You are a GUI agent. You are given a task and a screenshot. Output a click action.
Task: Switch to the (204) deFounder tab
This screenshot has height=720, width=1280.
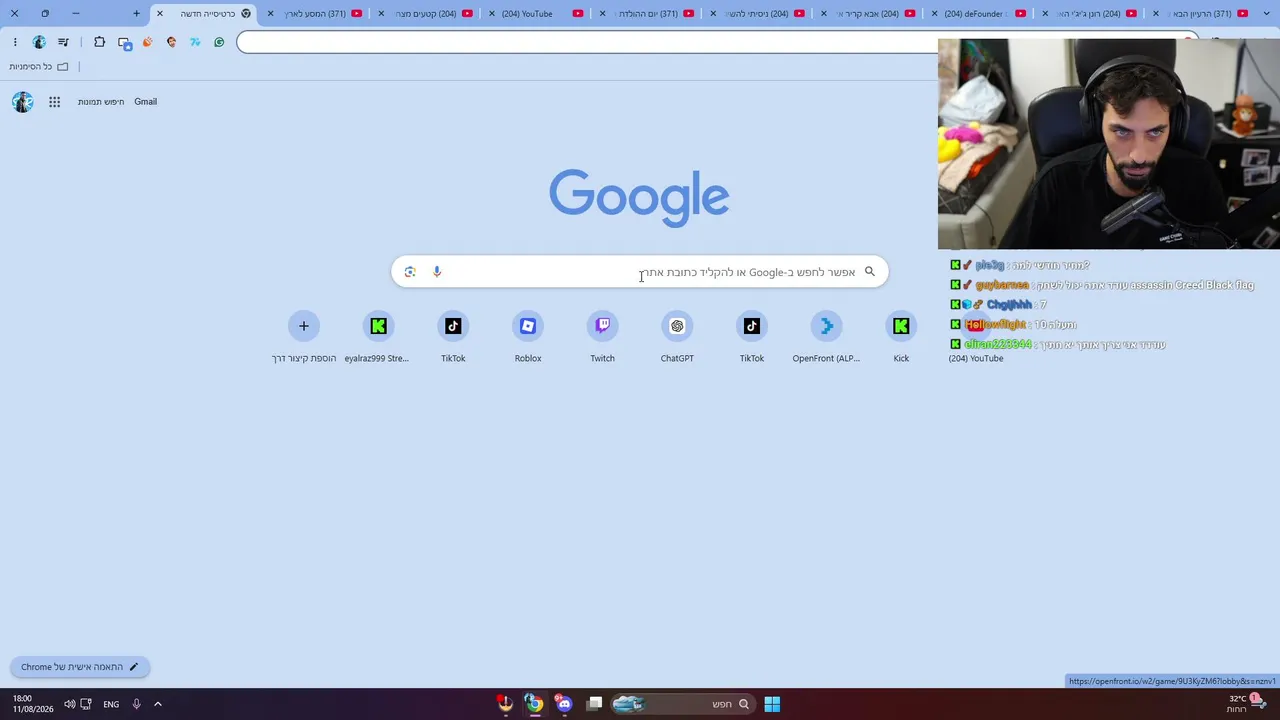point(980,14)
